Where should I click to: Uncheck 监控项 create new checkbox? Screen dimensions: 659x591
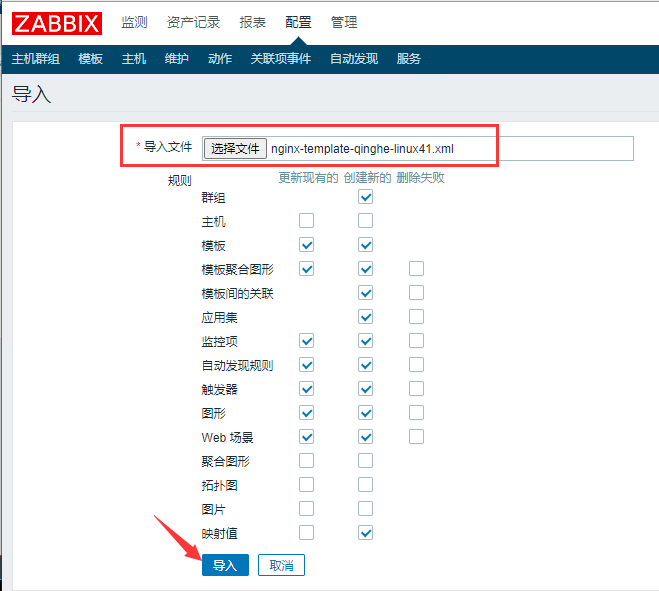click(365, 340)
